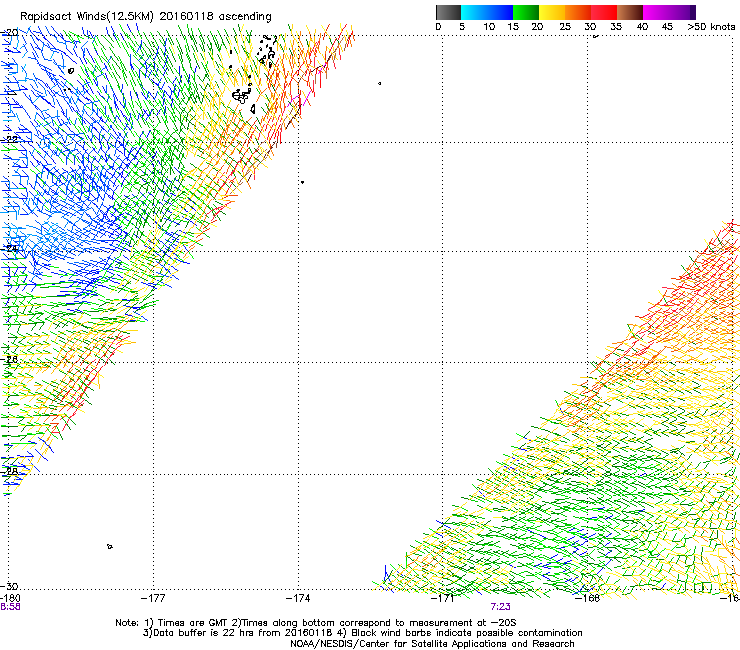Click the island dot just below the -22 line near -174
The height and width of the screenshot is (650, 740).
(302, 182)
